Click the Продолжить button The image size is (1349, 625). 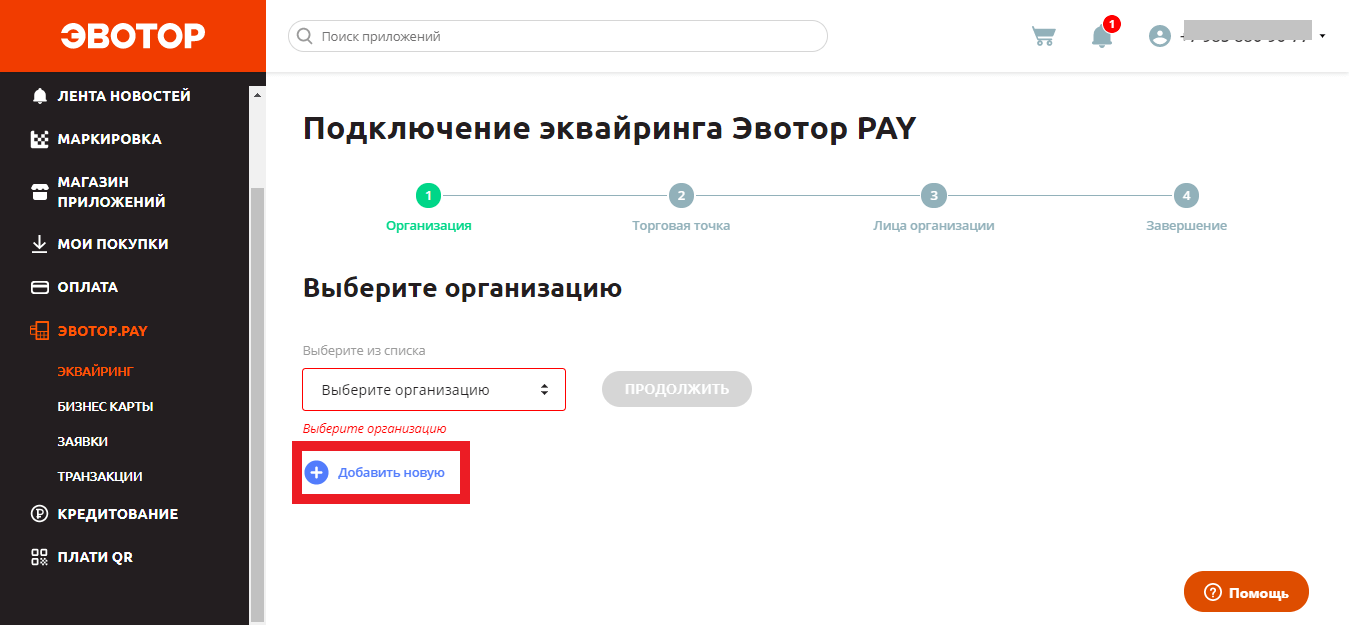tap(677, 389)
